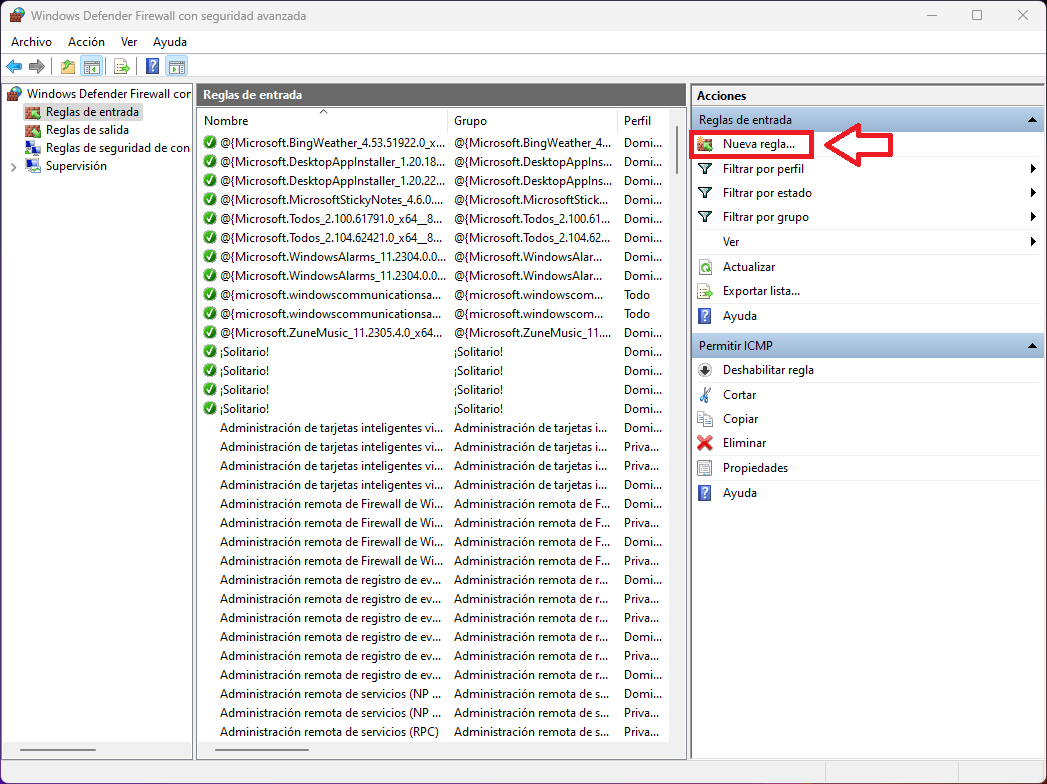The width and height of the screenshot is (1047, 784).
Task: Select the first Microsoft.DesktopAppInstaller_1.20.18 rule
Action: pyautogui.click(x=434, y=162)
